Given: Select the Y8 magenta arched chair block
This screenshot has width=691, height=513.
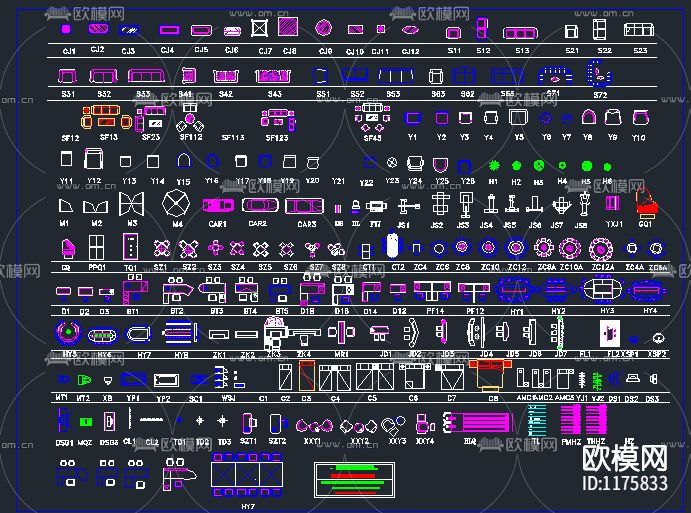Looking at the screenshot, I should pos(588,117).
